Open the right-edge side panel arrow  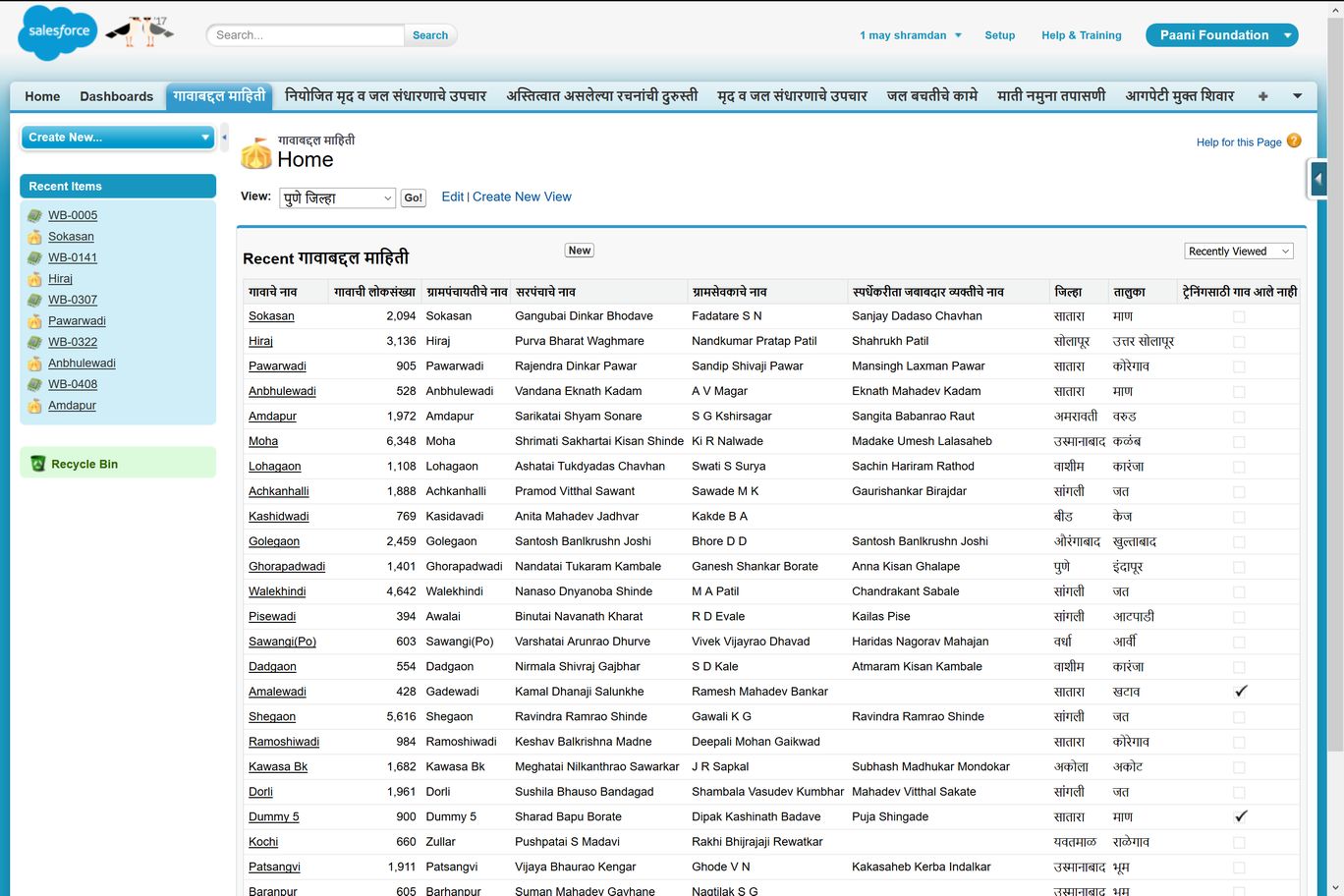pos(1318,179)
